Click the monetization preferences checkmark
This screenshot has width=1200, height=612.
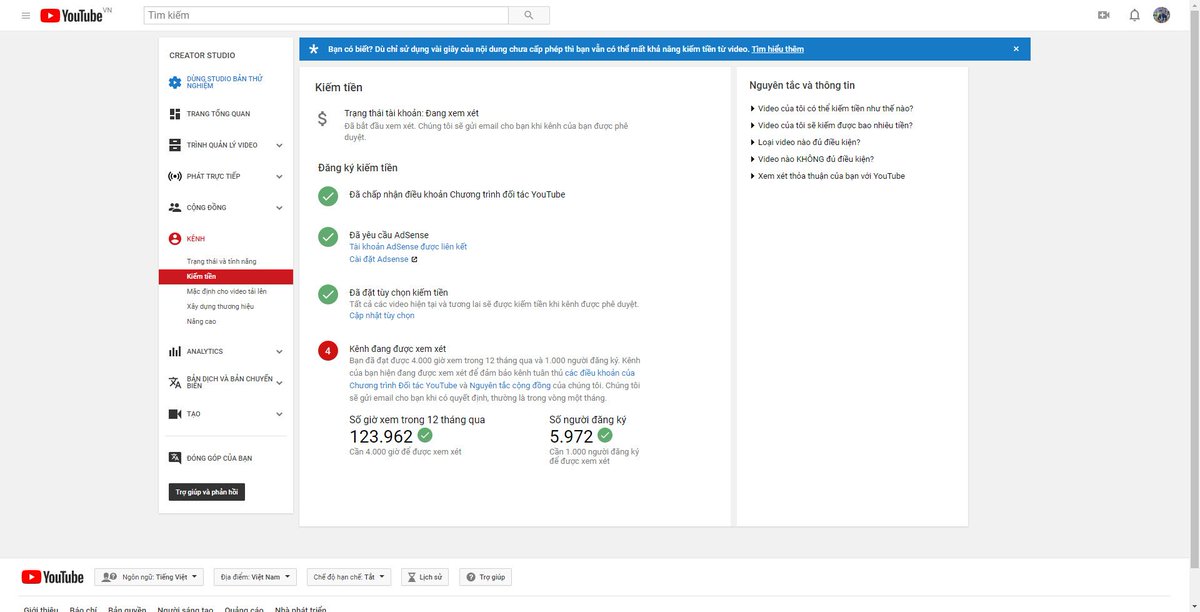coord(328,294)
